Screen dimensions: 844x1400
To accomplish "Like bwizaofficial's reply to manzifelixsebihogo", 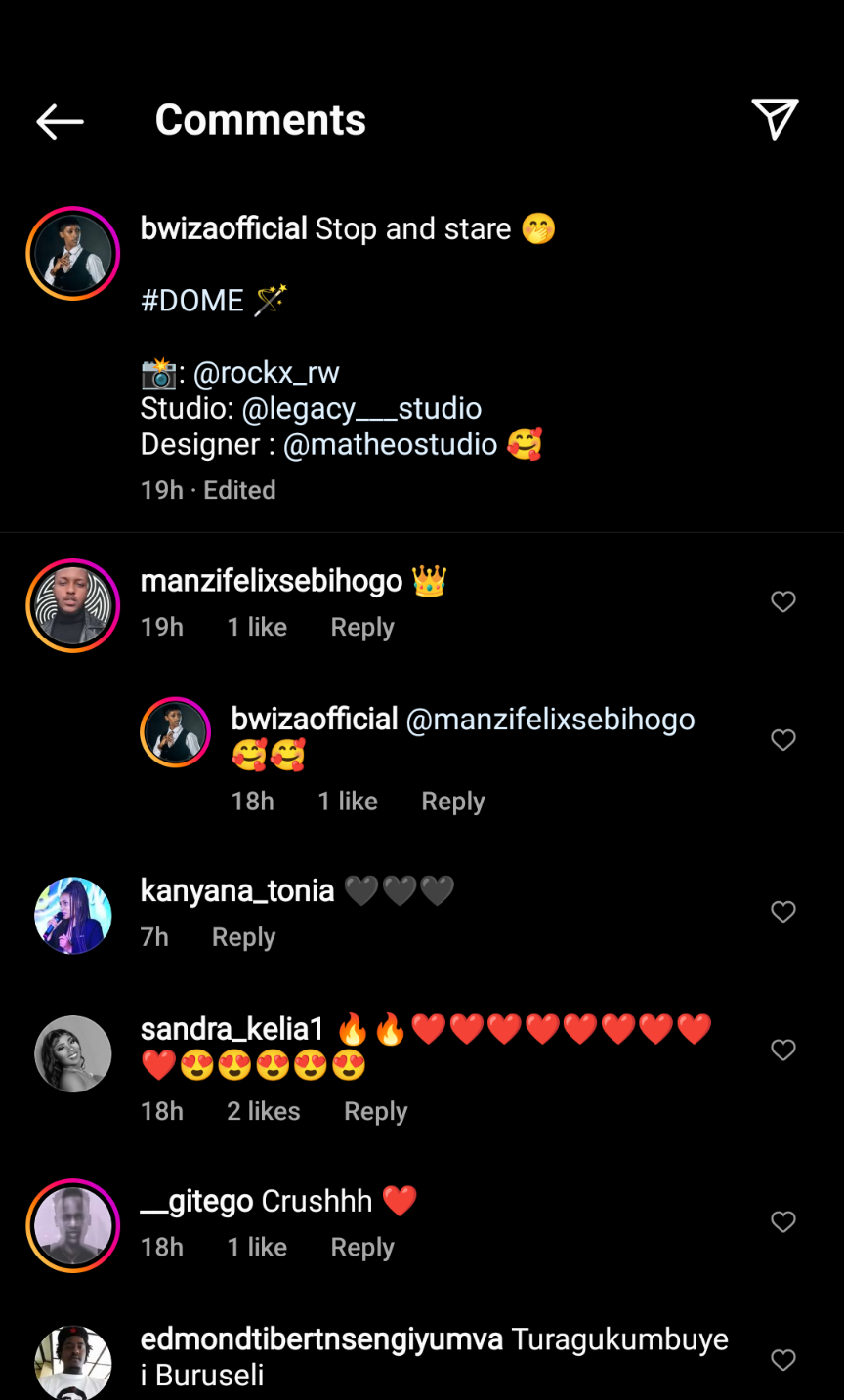I will (783, 741).
